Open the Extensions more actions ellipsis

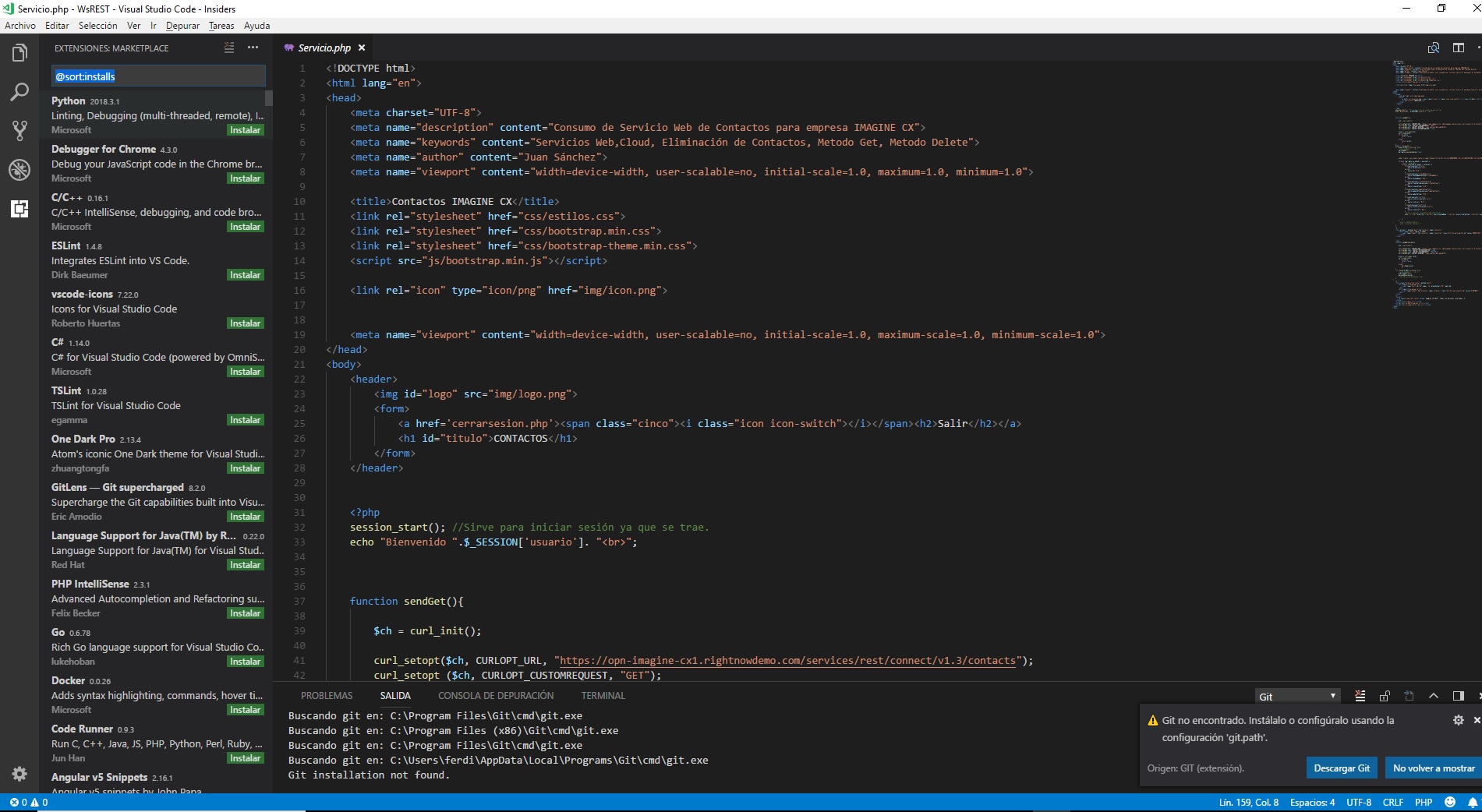coord(253,48)
